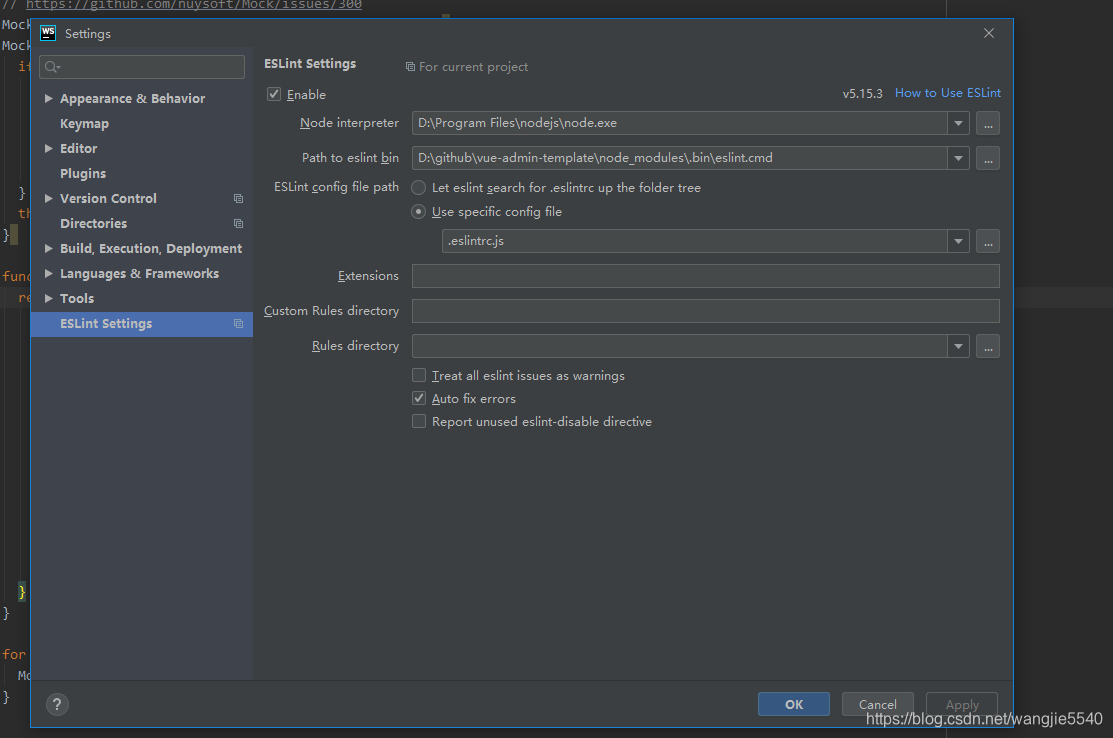
Task: Select 'Use specific config file' radio
Action: [419, 211]
